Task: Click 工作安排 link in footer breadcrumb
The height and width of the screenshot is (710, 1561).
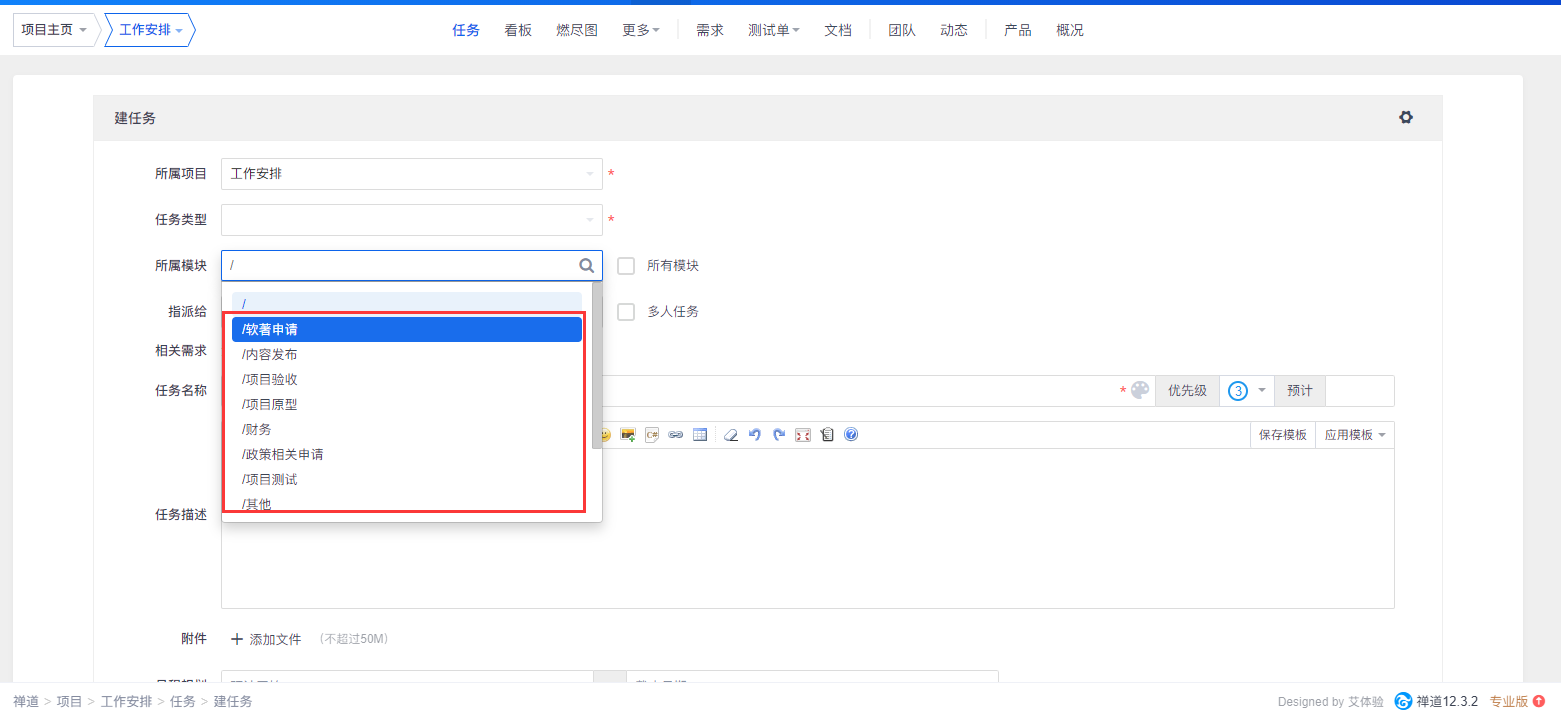Action: click(x=127, y=701)
